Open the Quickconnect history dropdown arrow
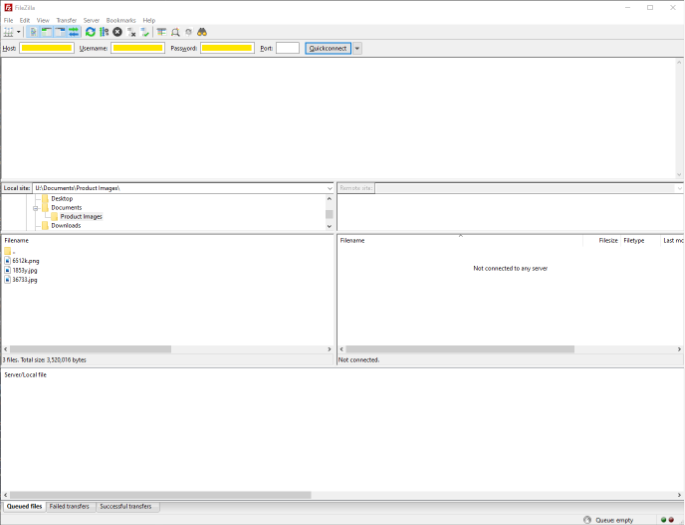Screen dimensions: 685x525 tap(357, 48)
